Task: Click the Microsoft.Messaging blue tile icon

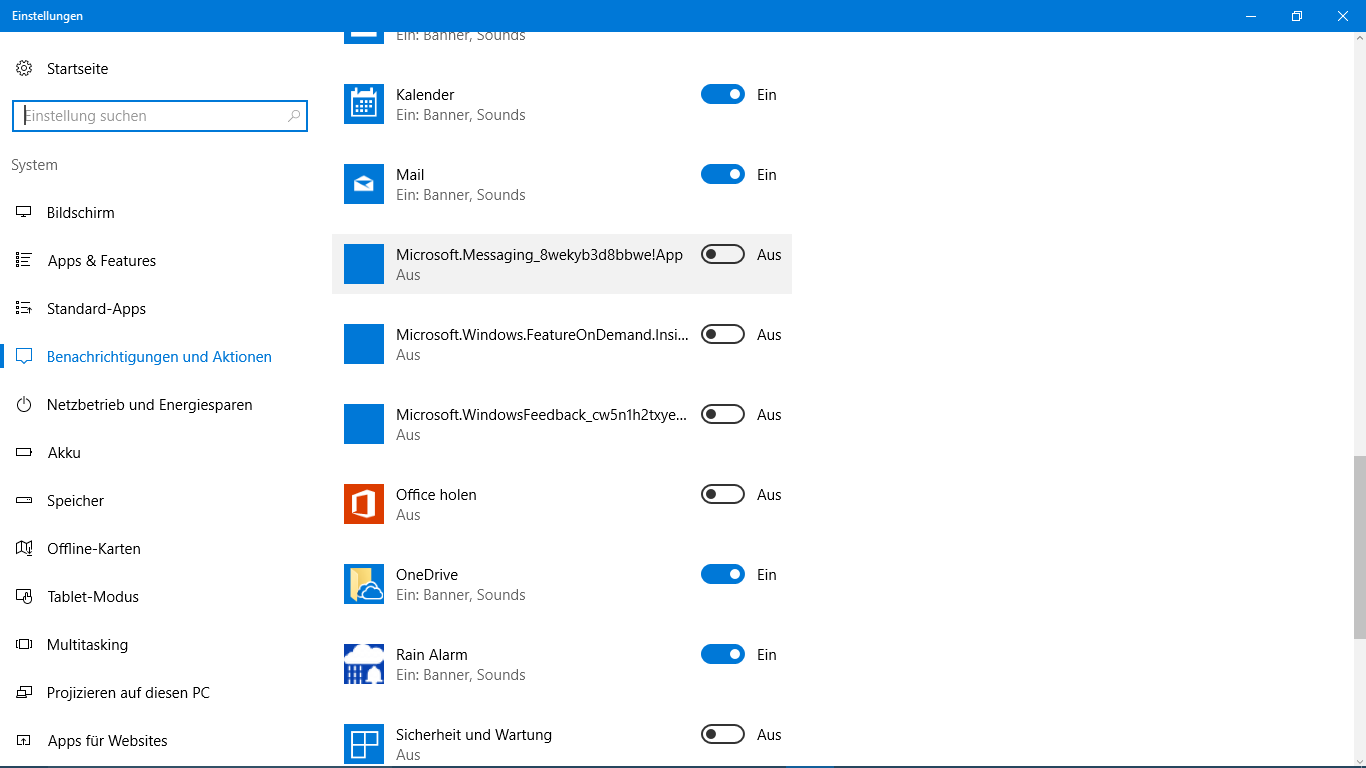Action: click(x=364, y=264)
